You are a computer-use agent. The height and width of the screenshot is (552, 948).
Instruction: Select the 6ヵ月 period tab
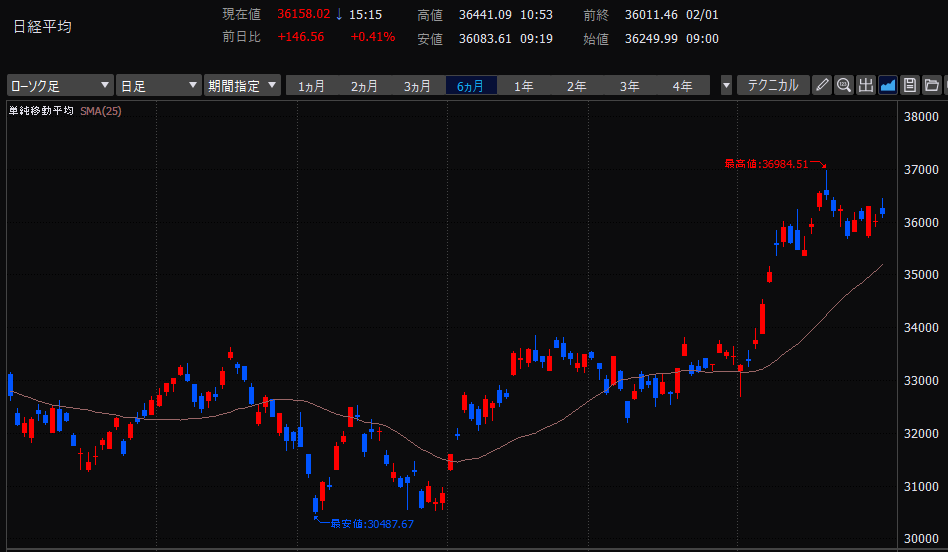470,86
